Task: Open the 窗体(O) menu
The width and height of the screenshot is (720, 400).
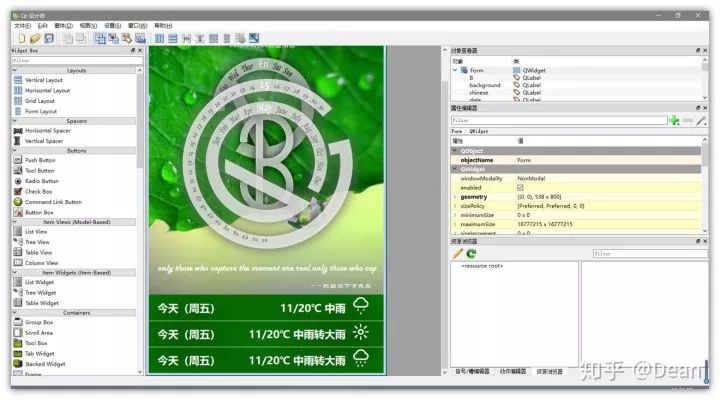Action: click(63, 26)
